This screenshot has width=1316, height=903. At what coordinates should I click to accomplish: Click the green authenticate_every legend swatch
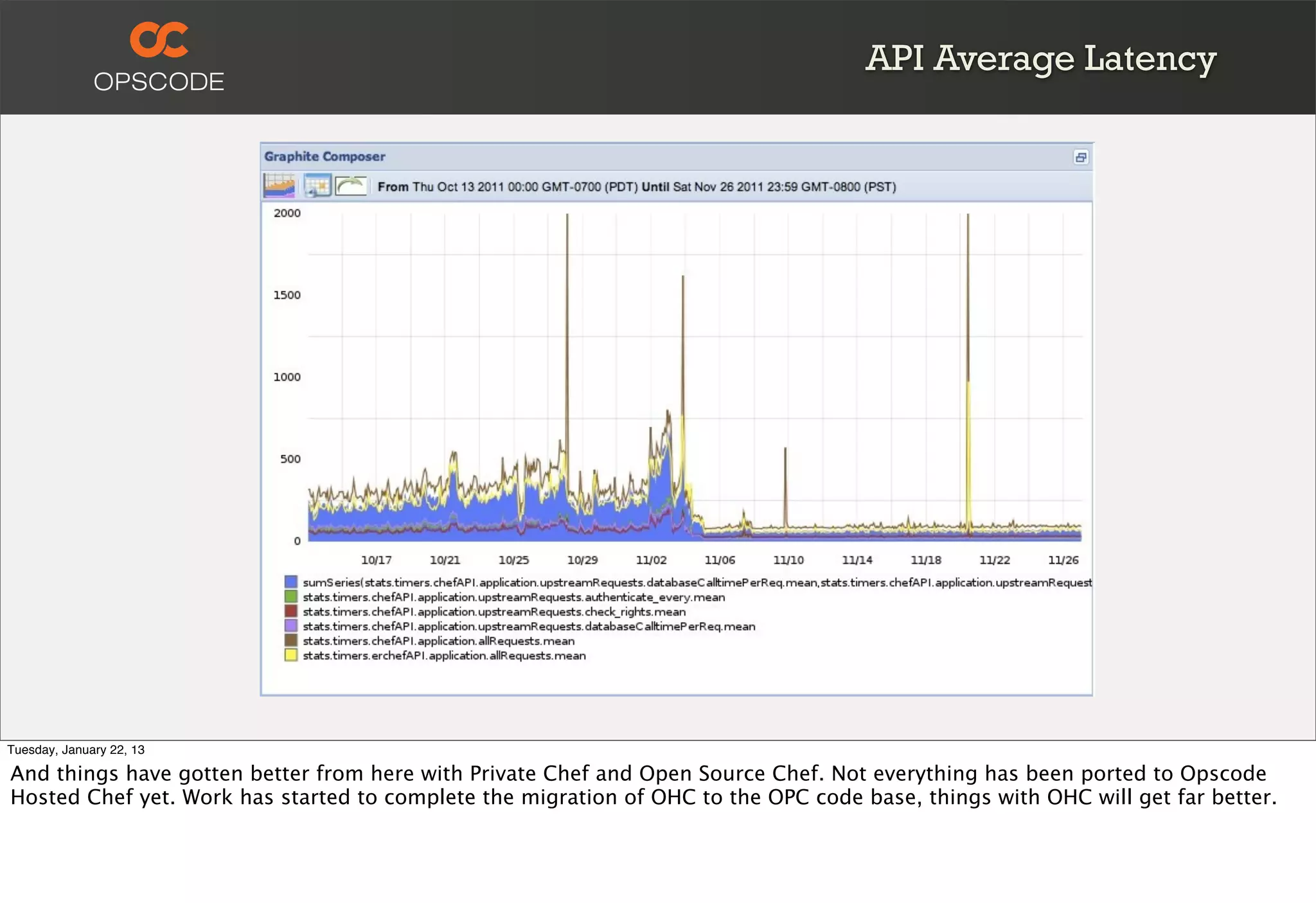[291, 596]
